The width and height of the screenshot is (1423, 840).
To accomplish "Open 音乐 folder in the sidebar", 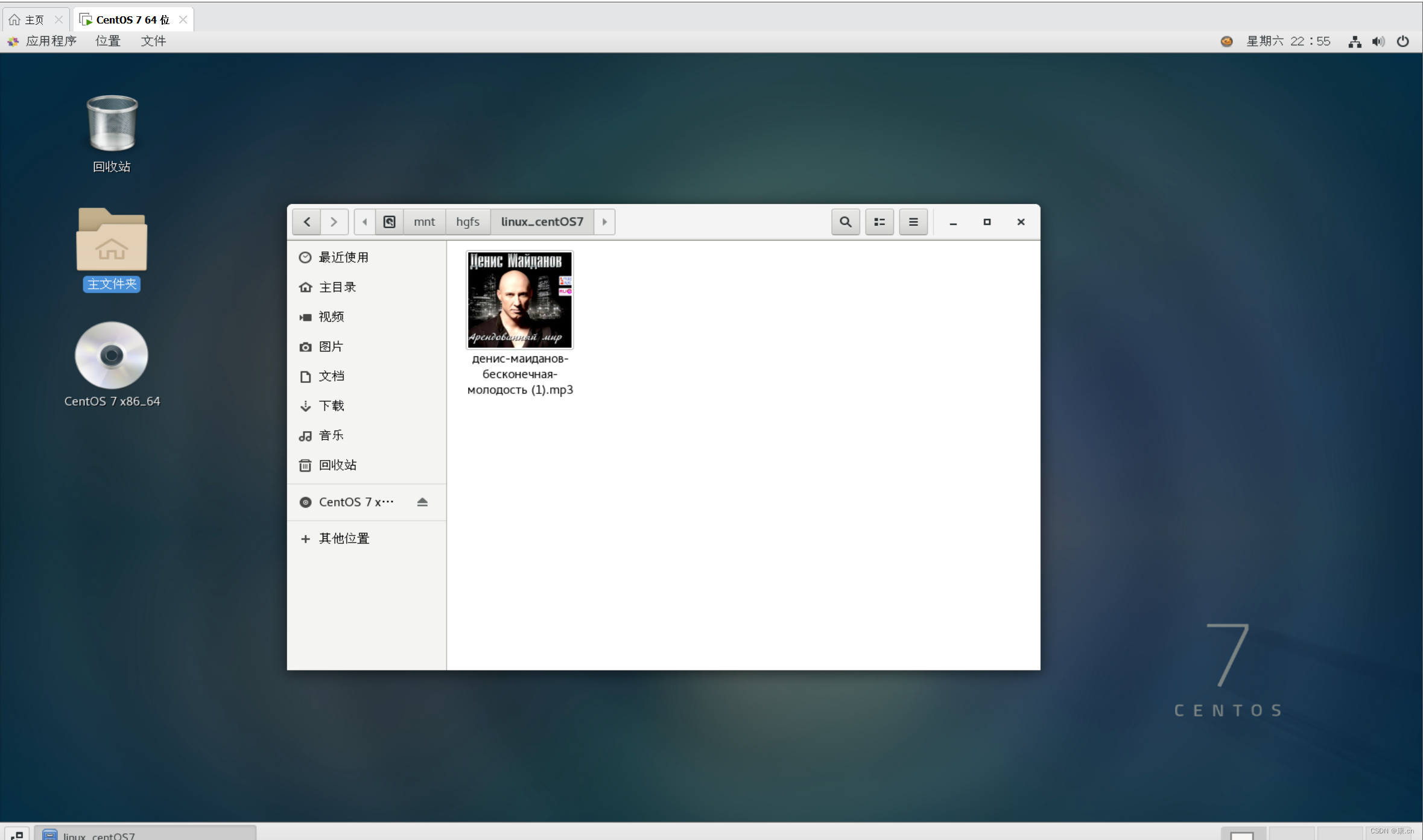I will (331, 435).
